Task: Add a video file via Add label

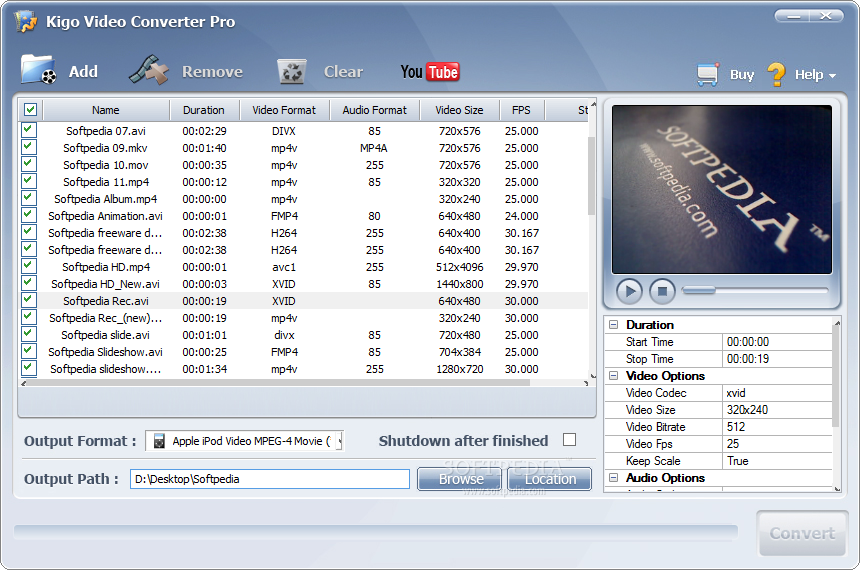Action: click(x=83, y=72)
